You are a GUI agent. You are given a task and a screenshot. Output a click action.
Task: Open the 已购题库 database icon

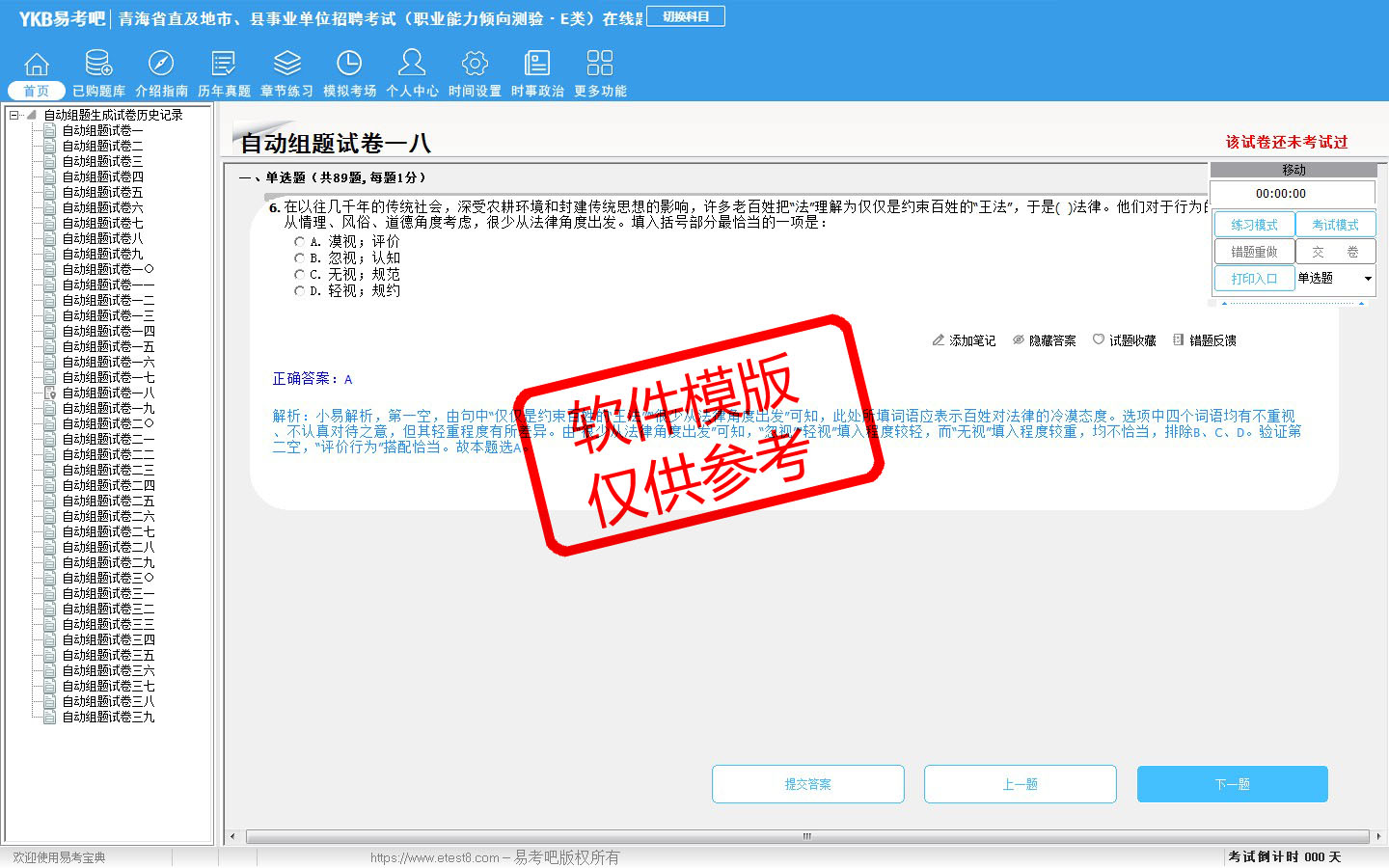pos(98,65)
